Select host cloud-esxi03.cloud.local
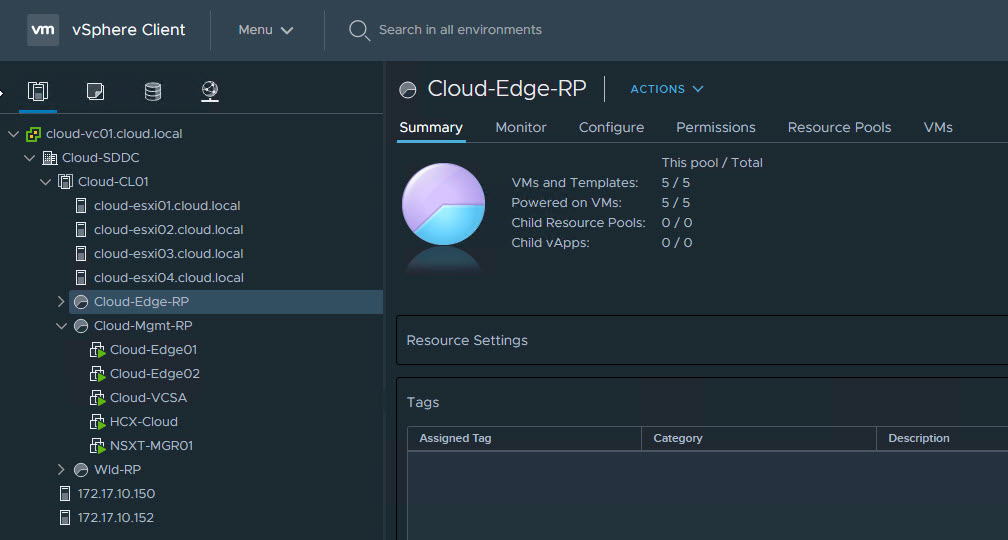The height and width of the screenshot is (540, 1008). coord(168,254)
